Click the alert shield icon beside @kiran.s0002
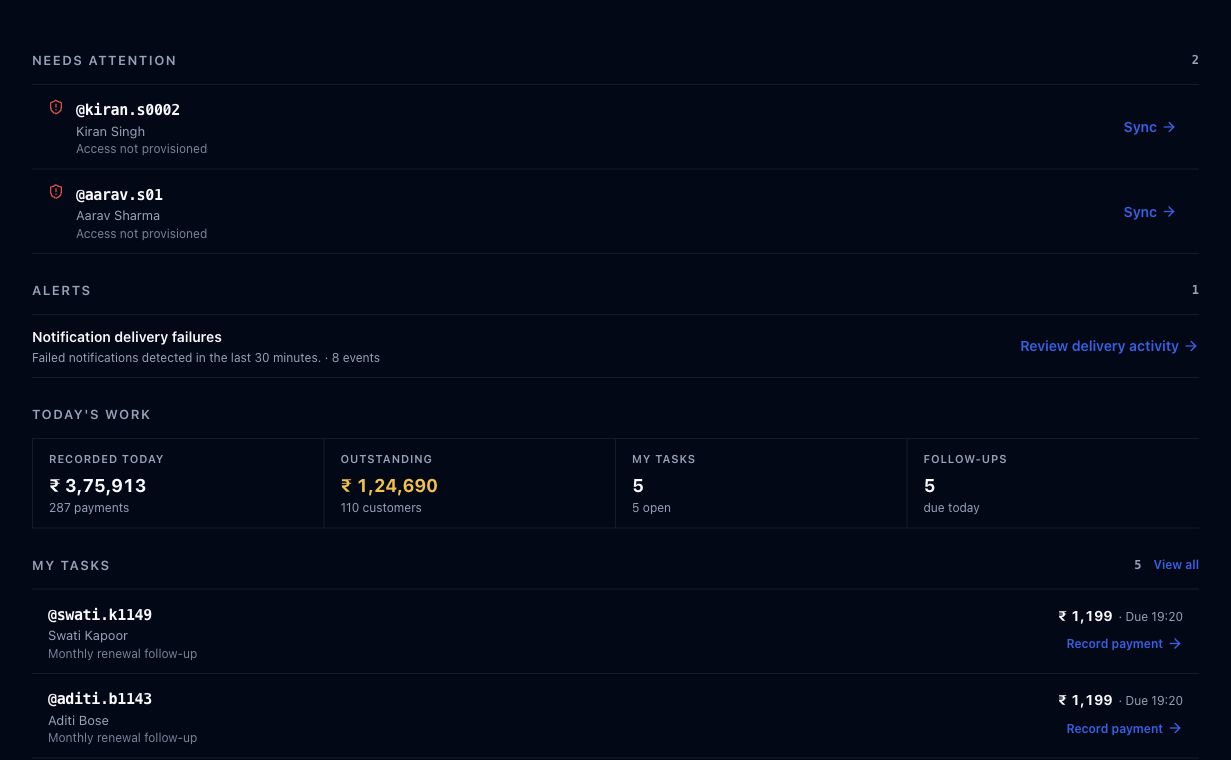1231x760 pixels. pos(56,107)
